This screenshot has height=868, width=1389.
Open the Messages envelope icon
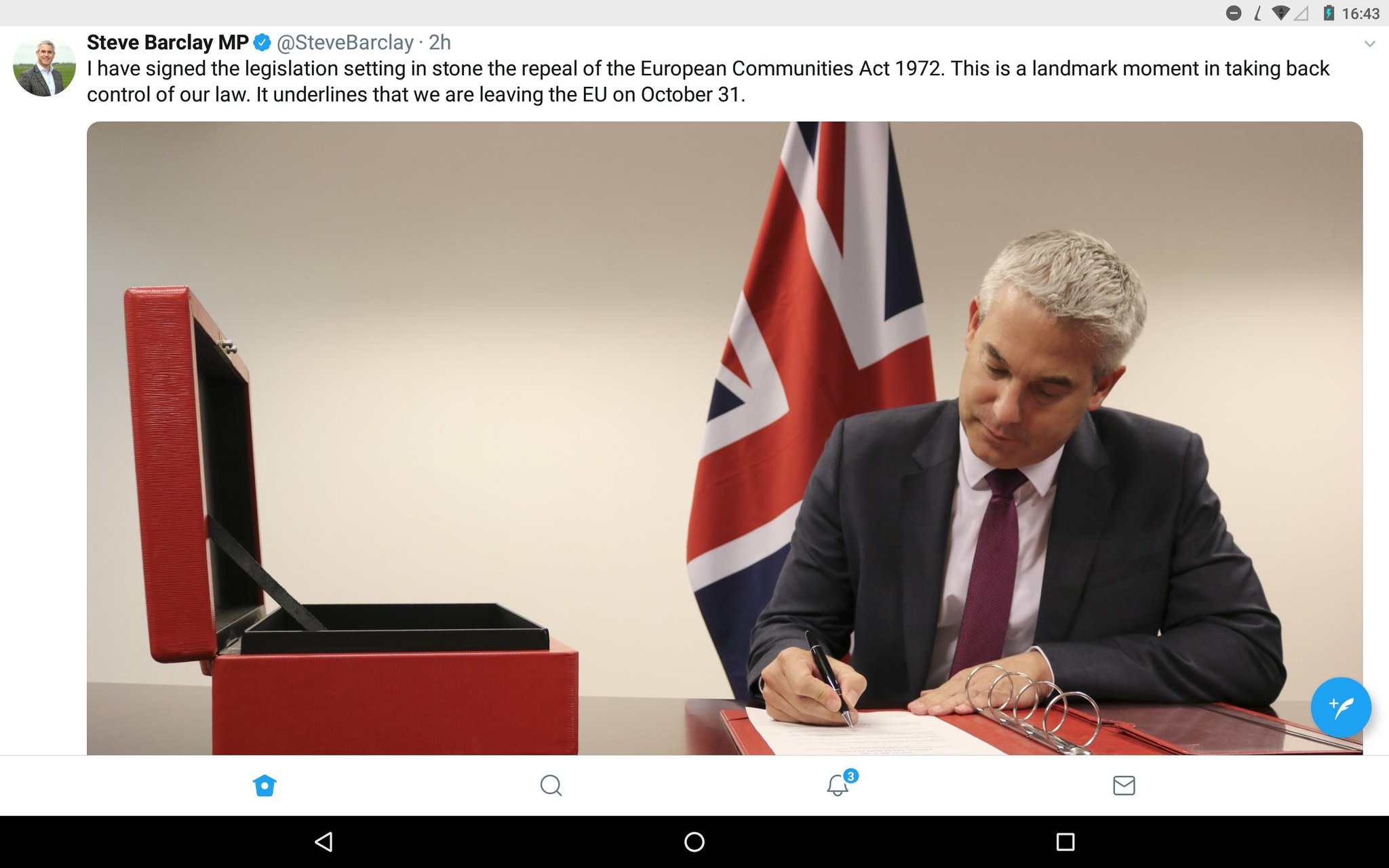coord(1124,785)
